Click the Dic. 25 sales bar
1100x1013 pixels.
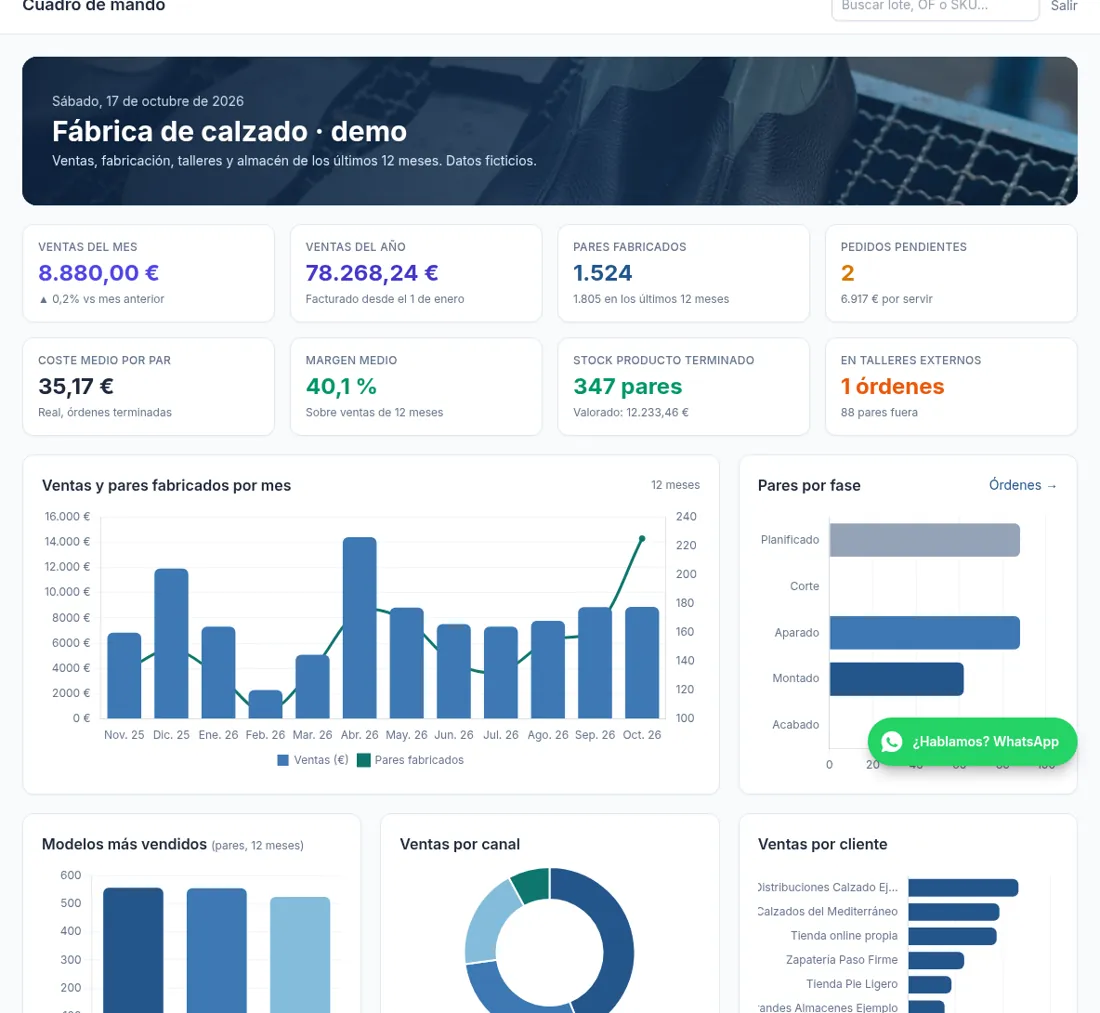click(x=171, y=643)
